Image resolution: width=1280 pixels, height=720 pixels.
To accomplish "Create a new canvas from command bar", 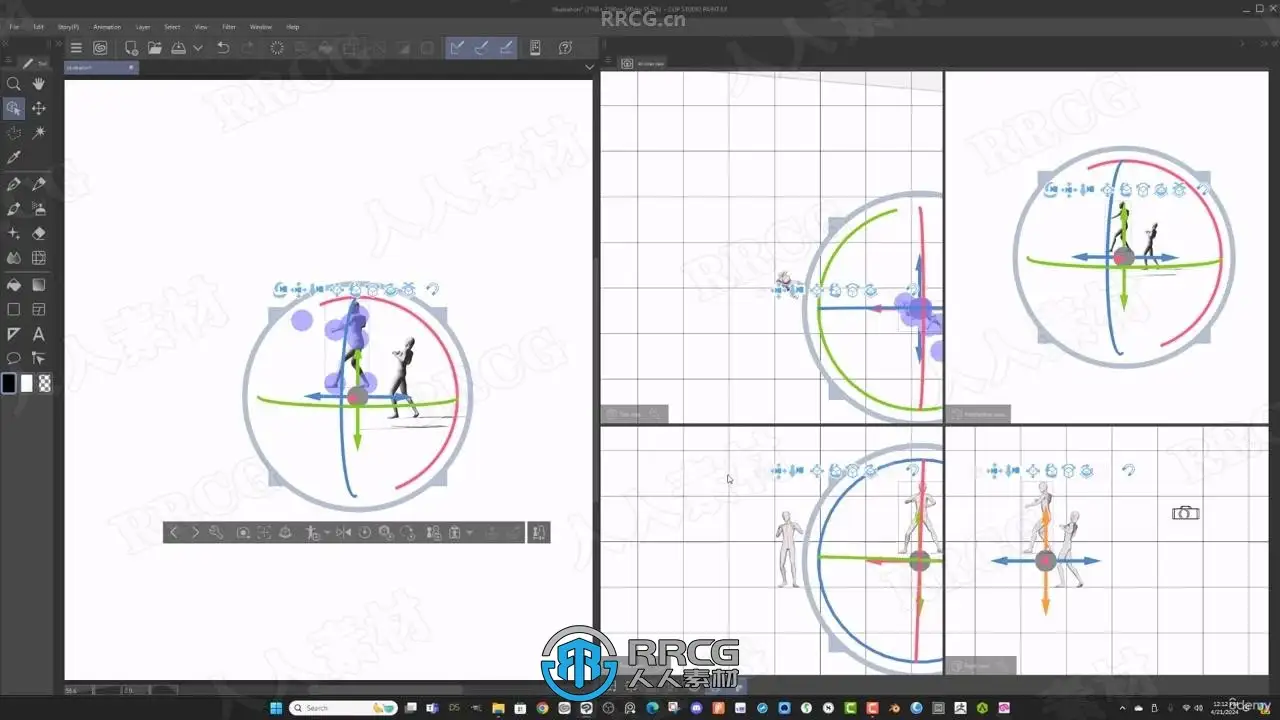I will tap(131, 48).
